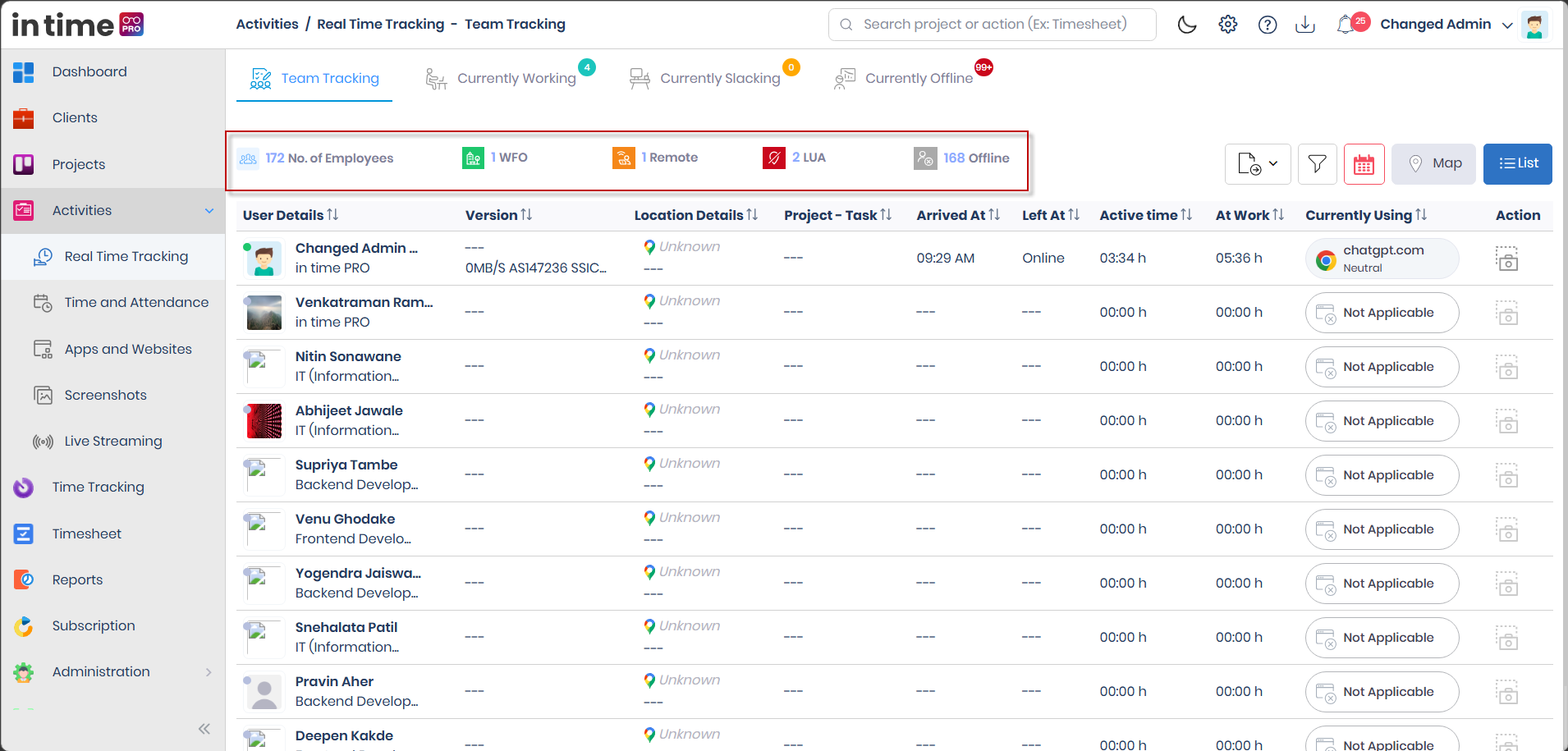Screen dimensions: 1568x751
Task: Collapse the sidebar with double chevron
Action: point(204,729)
